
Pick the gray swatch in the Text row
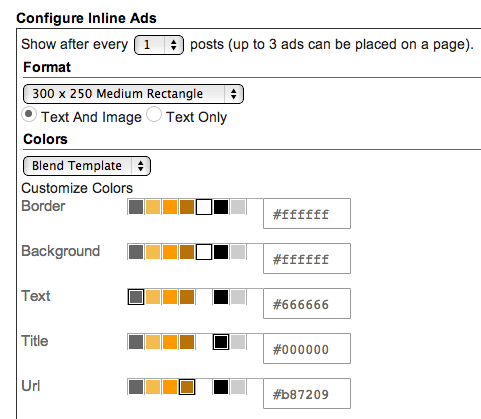click(x=136, y=297)
